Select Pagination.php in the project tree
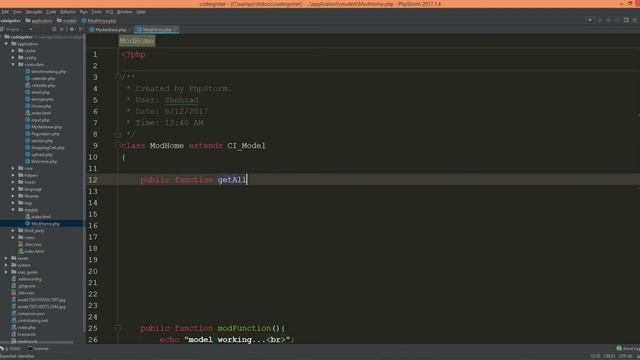This screenshot has height=360, width=640. click(42, 134)
